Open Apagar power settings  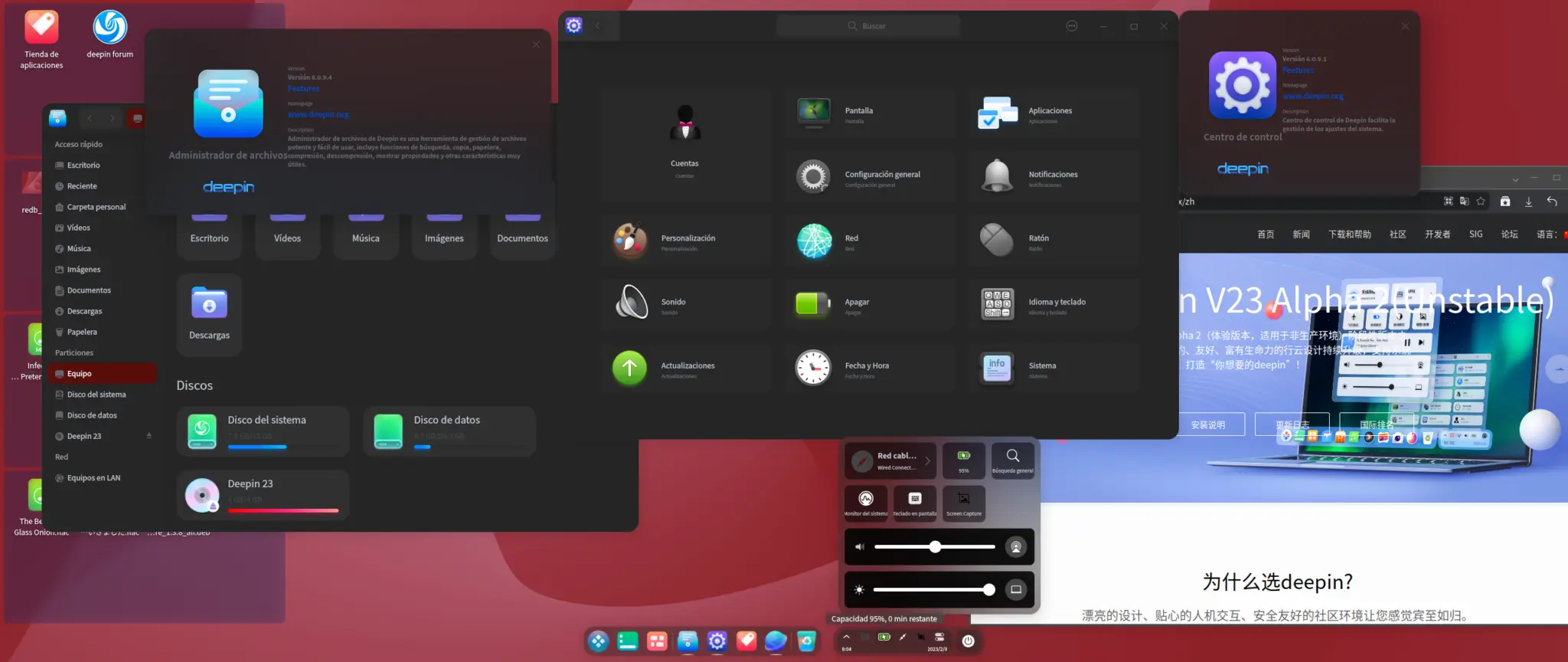point(869,304)
